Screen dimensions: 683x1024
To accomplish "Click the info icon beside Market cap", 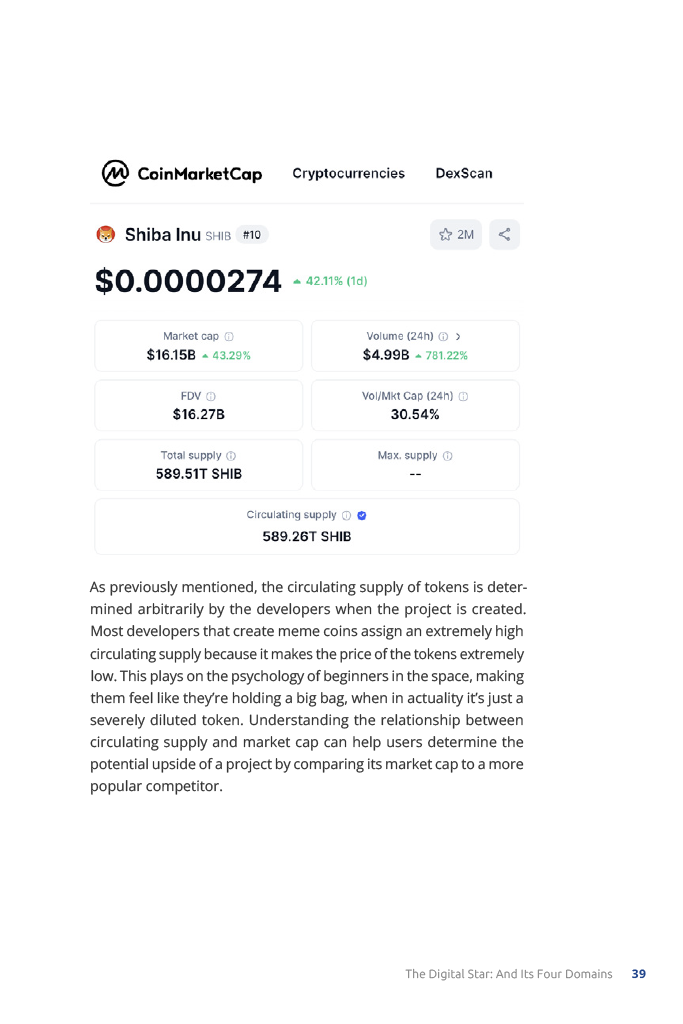I will tap(229, 337).
